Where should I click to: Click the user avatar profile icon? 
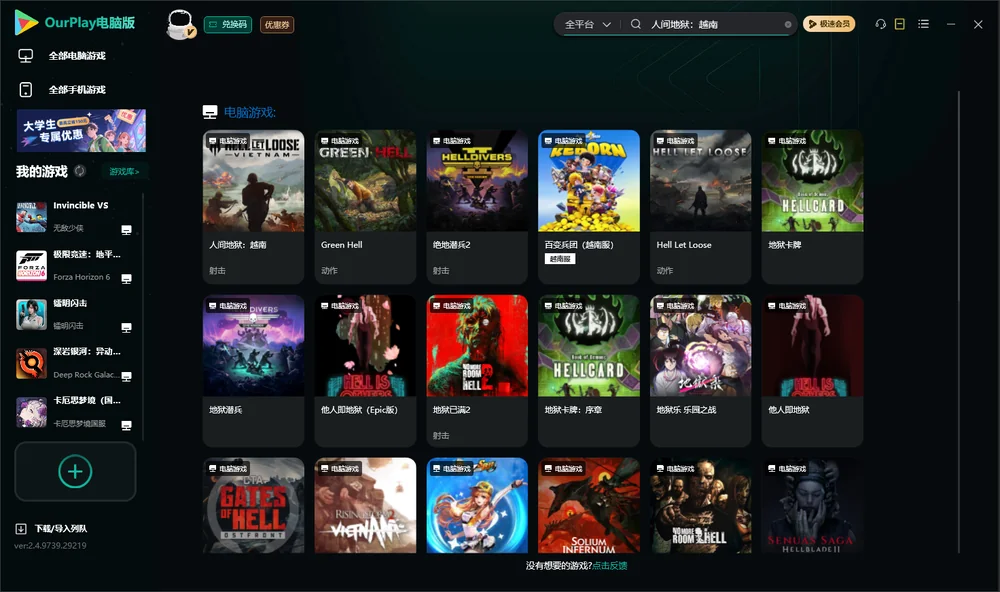pos(180,24)
